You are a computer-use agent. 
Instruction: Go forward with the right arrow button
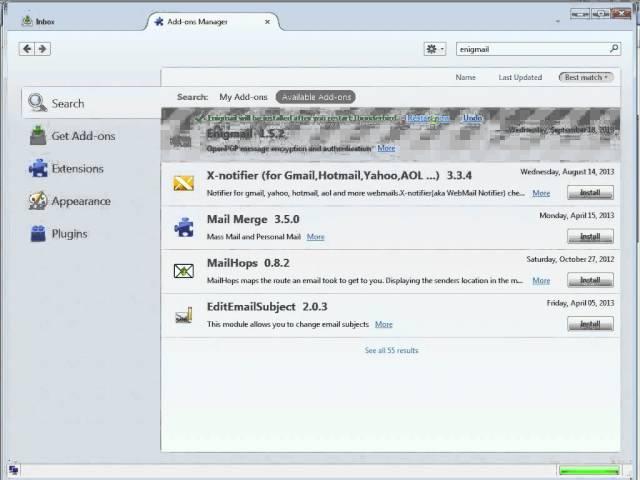pos(42,49)
